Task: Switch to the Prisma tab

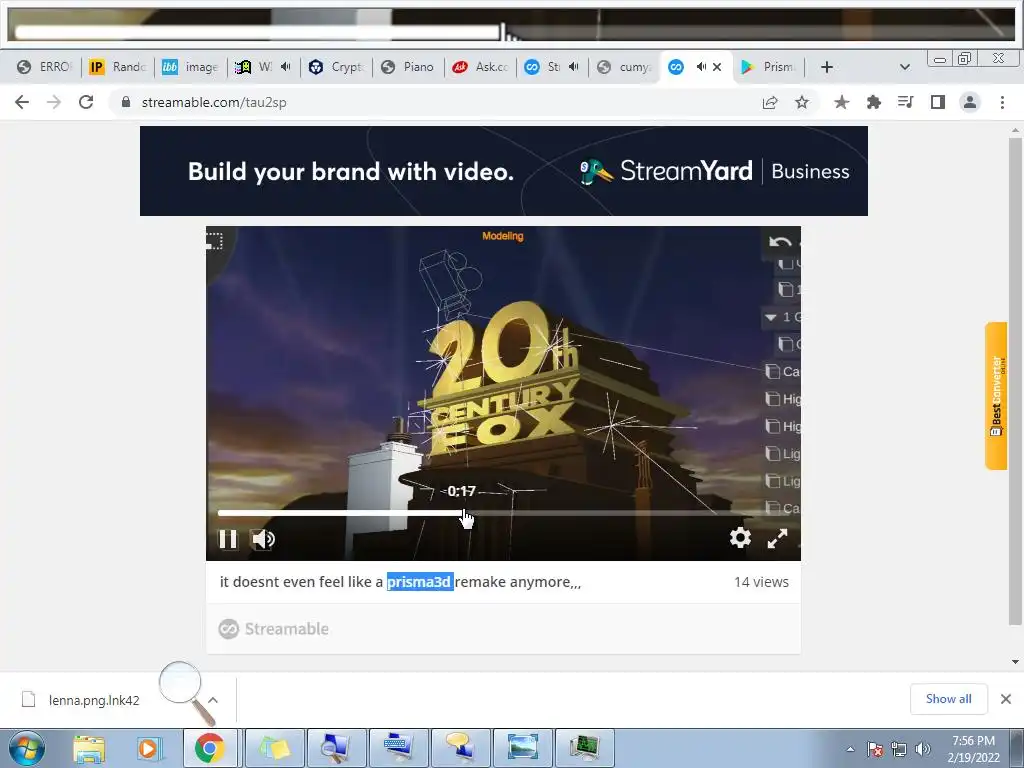Action: pyautogui.click(x=769, y=67)
